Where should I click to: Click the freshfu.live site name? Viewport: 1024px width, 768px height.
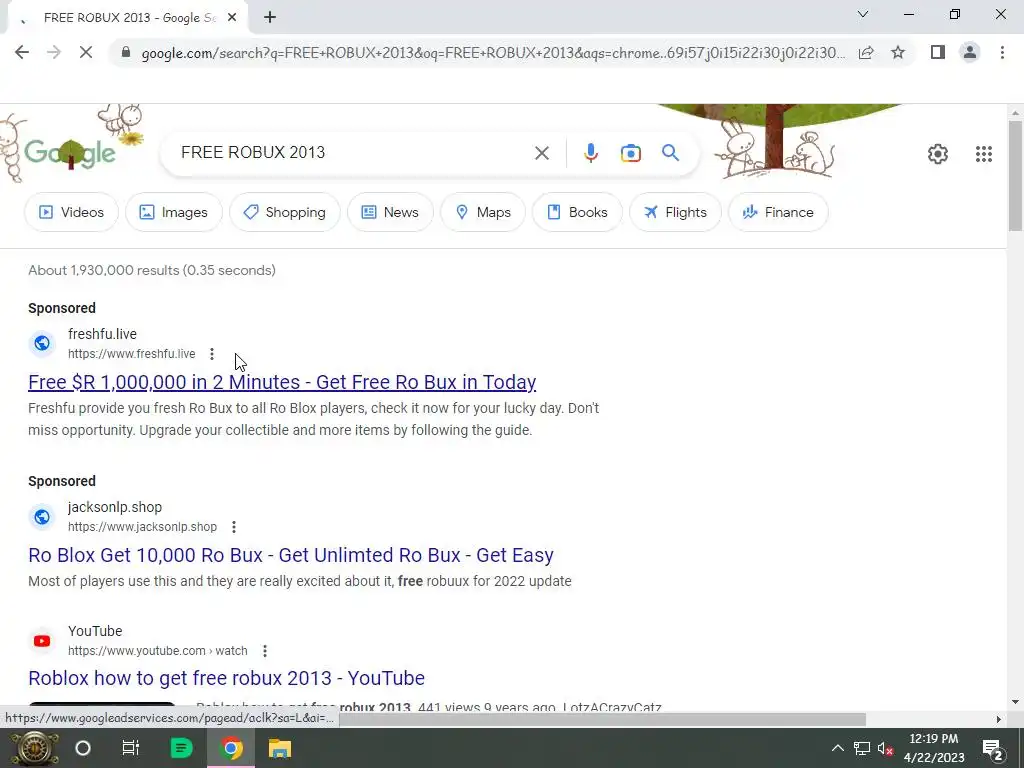click(x=103, y=334)
